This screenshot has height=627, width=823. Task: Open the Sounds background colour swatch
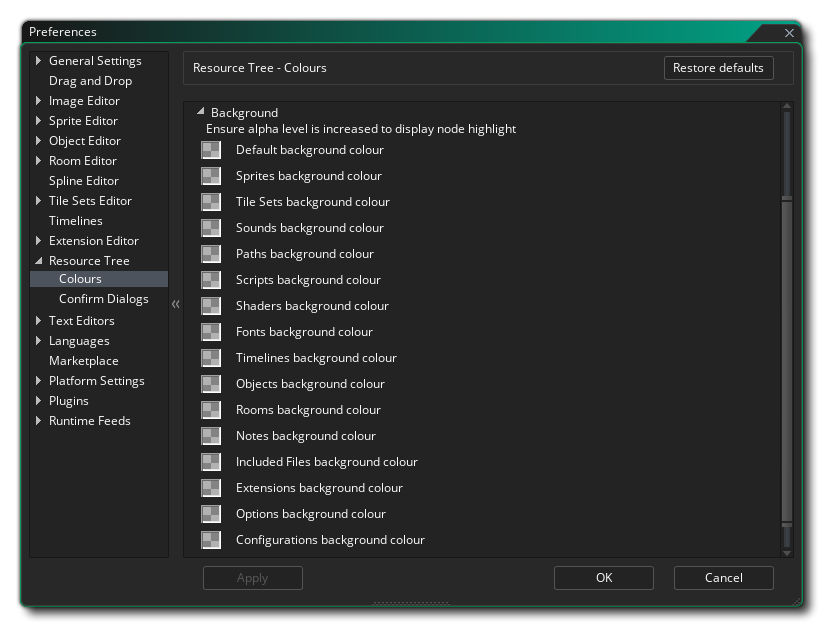point(211,227)
